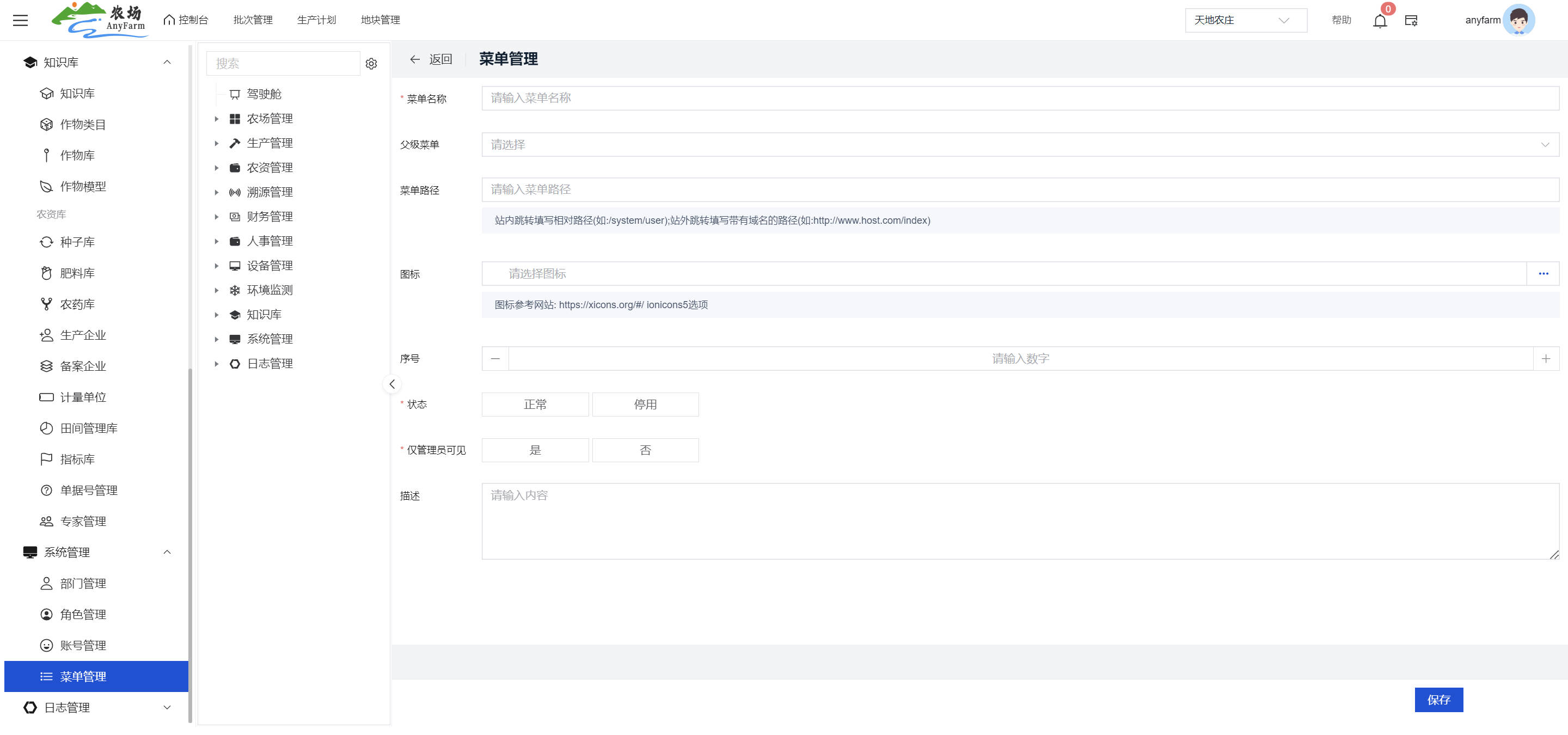Screen dimensions: 1568x735
Task: Go to 批次管理 top menu
Action: (x=253, y=20)
